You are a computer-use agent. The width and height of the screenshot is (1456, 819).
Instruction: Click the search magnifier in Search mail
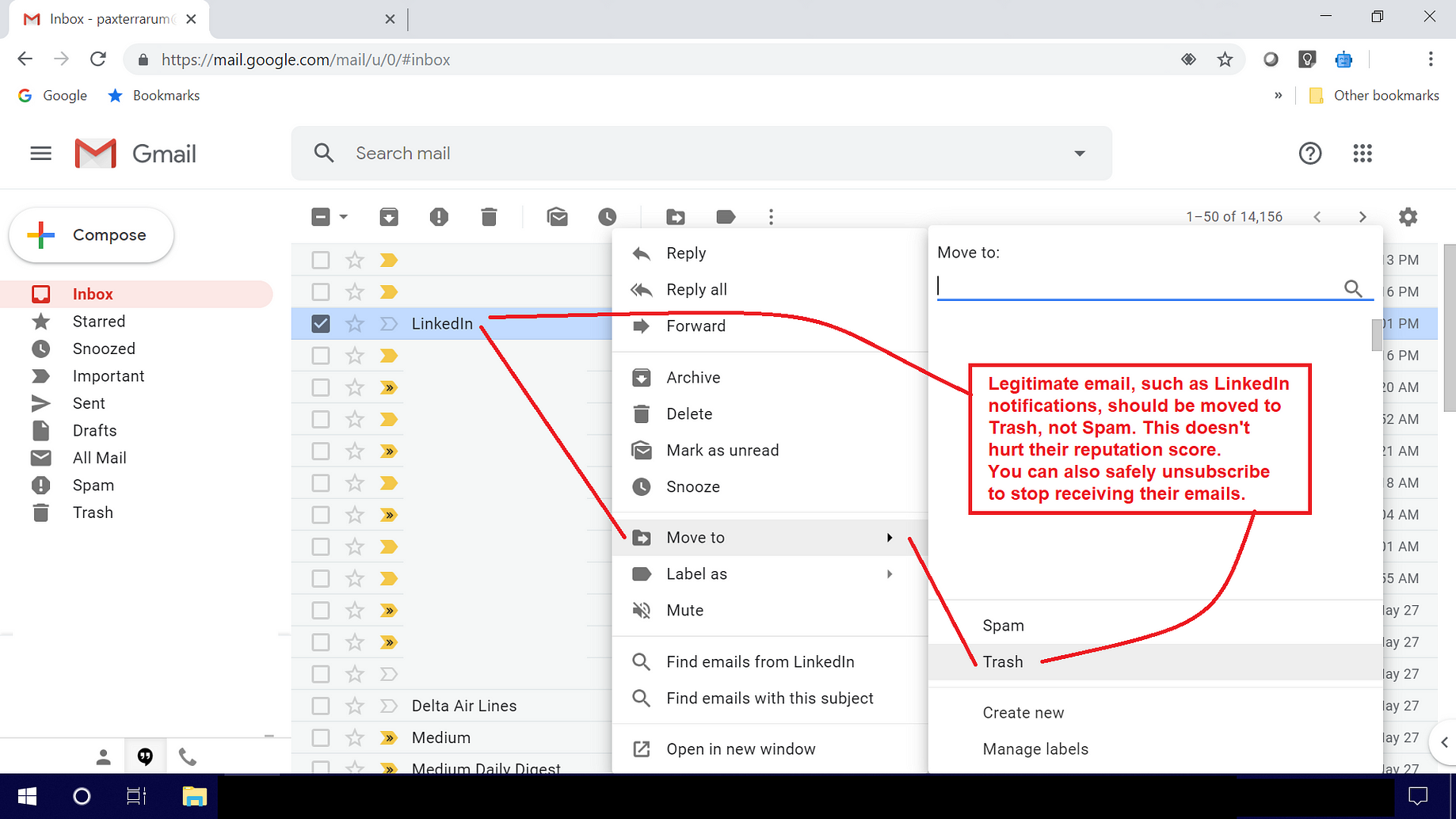coord(324,153)
